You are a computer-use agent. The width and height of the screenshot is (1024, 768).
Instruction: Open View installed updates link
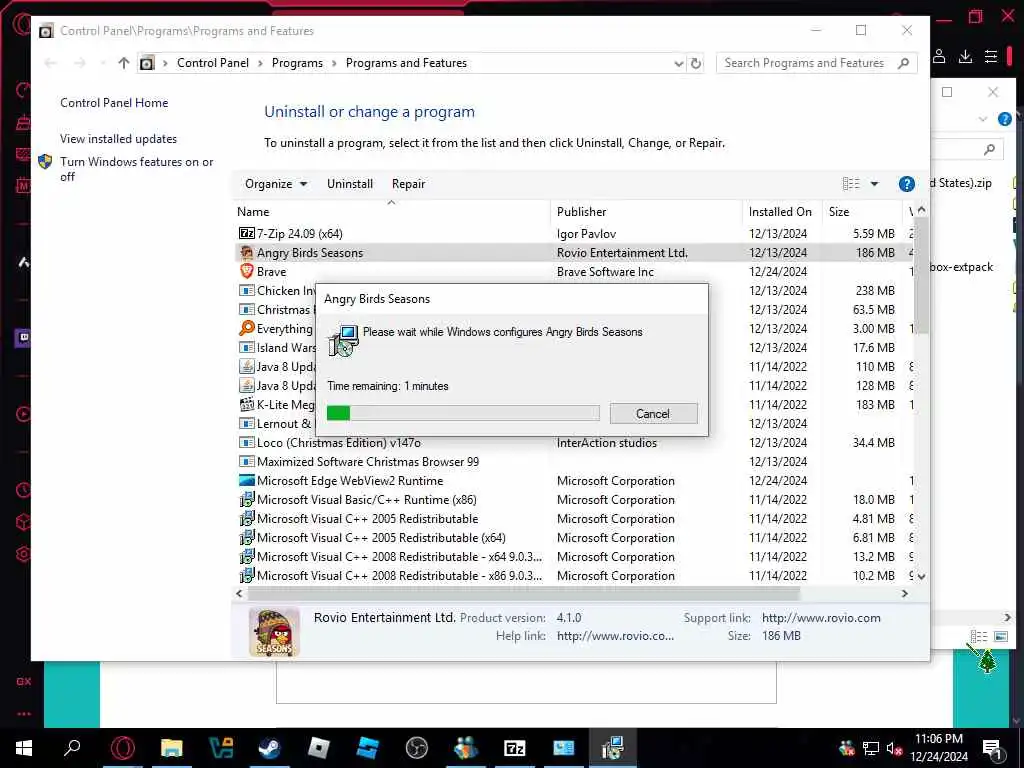(x=118, y=138)
